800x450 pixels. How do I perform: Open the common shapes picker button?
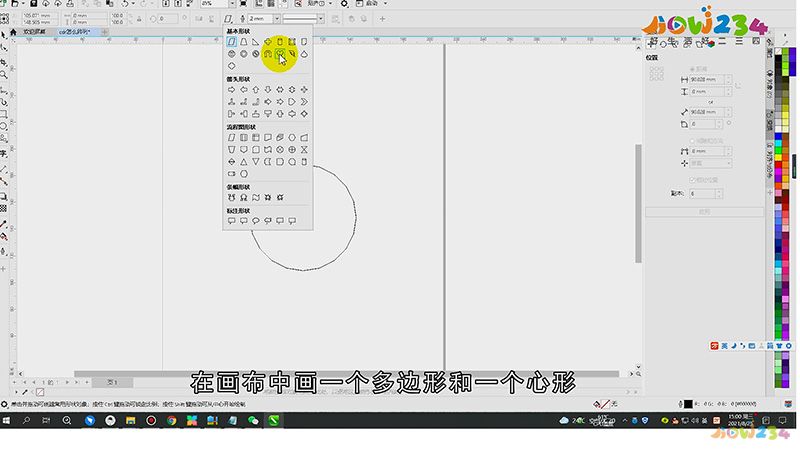point(229,19)
